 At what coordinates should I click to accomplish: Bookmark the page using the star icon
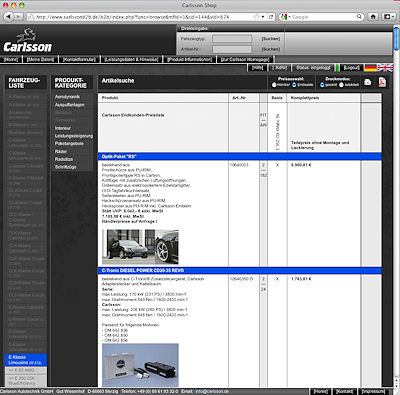point(256,17)
